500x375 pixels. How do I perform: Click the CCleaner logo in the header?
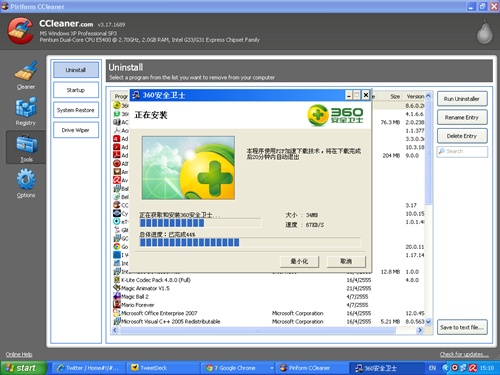[x=21, y=31]
